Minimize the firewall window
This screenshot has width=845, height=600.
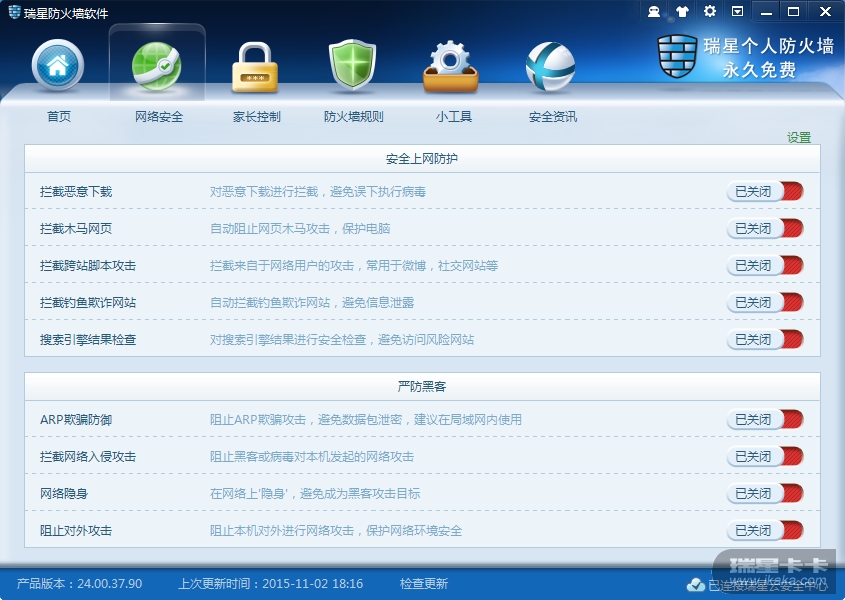tap(766, 11)
